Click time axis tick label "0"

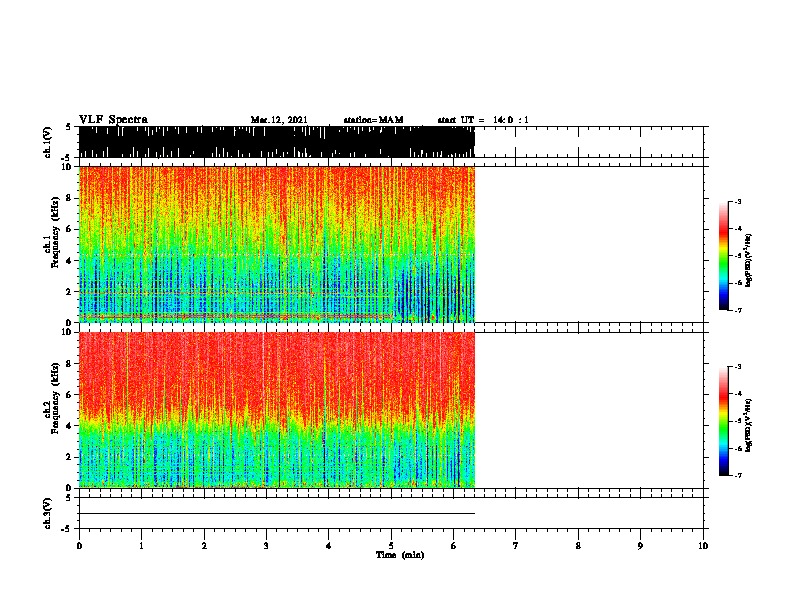click(x=79, y=546)
